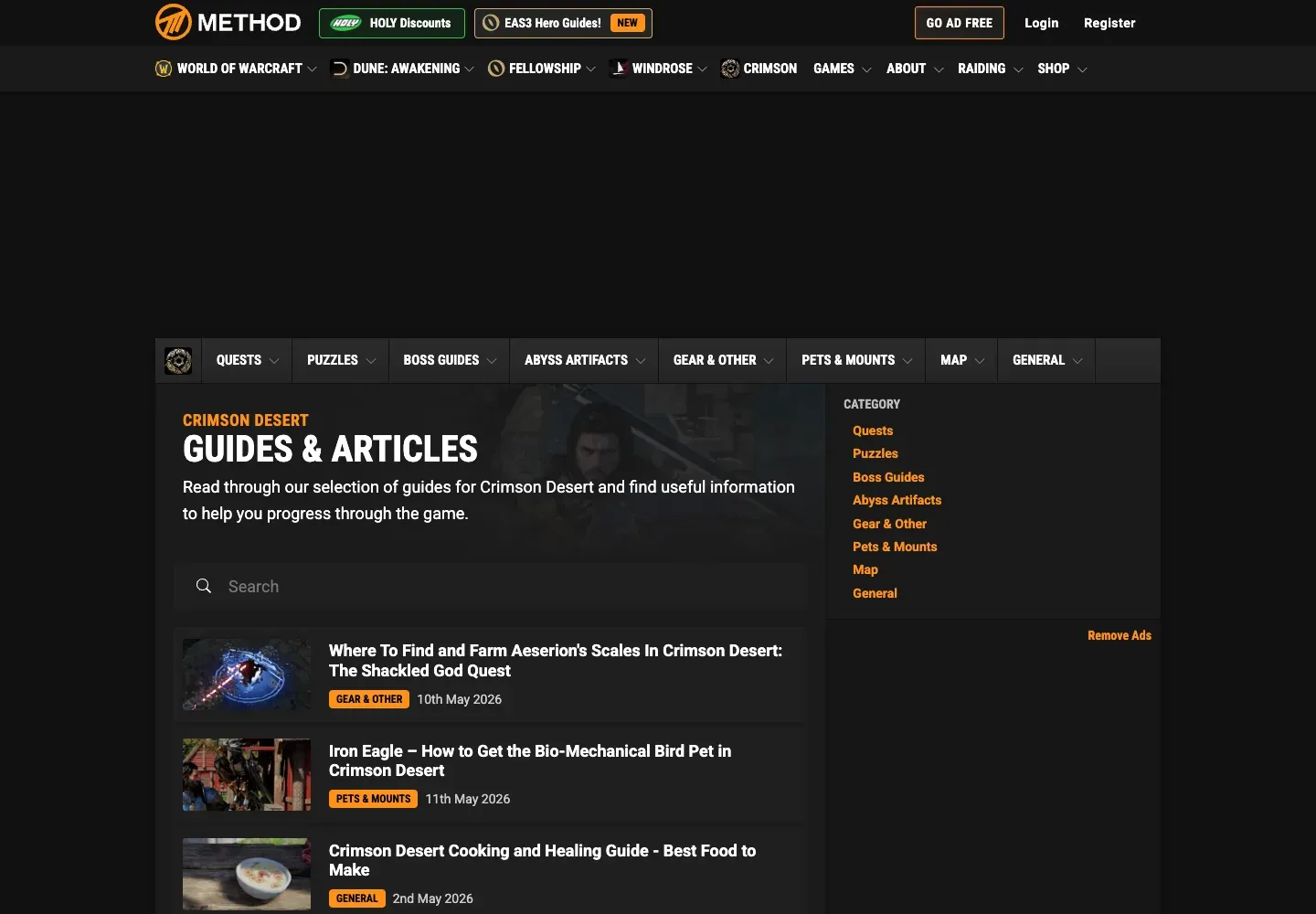
Task: Open Iron Eagle article thumbnail
Action: (x=247, y=774)
